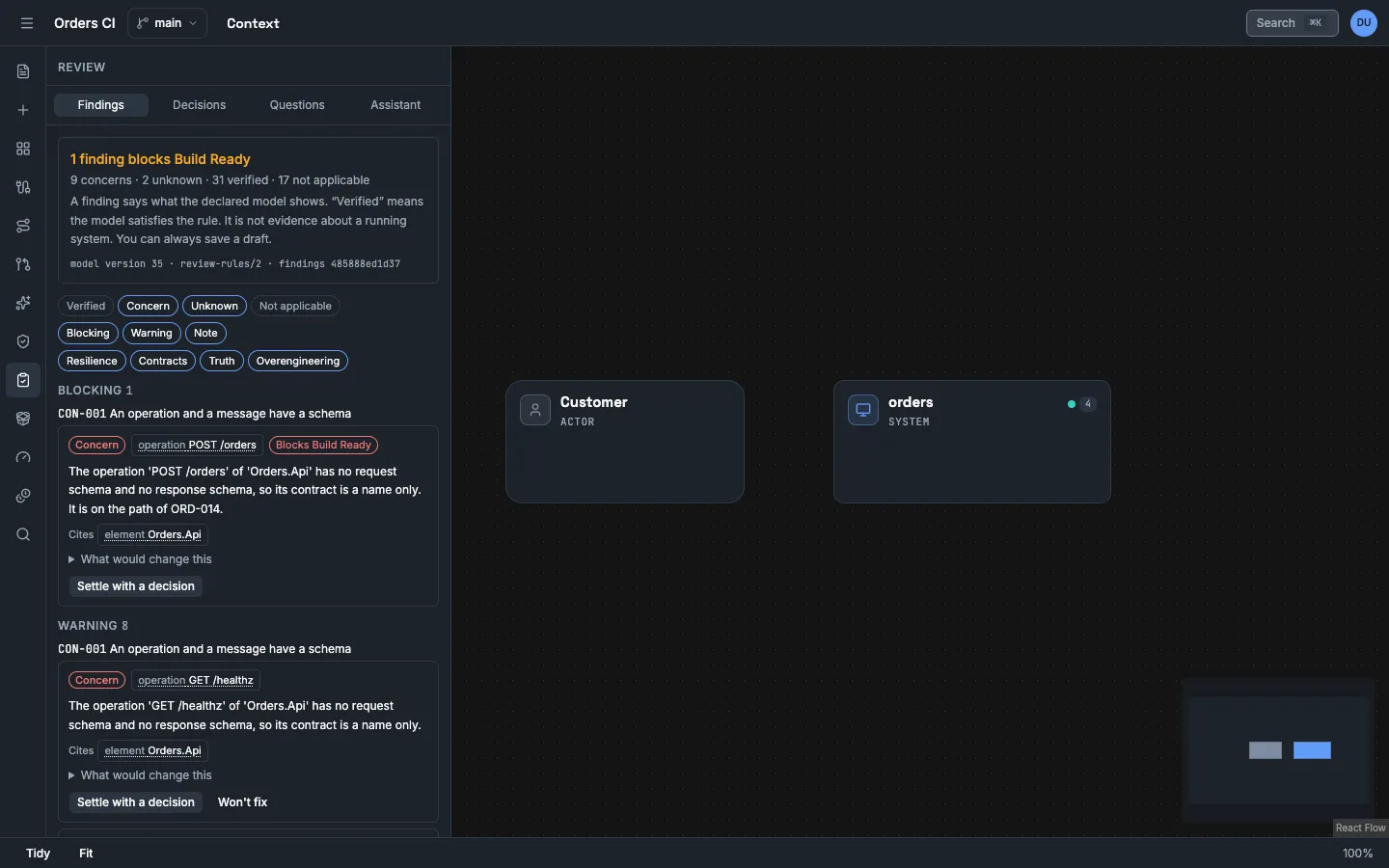
Task: Switch to the Decisions tab
Action: pos(200,105)
